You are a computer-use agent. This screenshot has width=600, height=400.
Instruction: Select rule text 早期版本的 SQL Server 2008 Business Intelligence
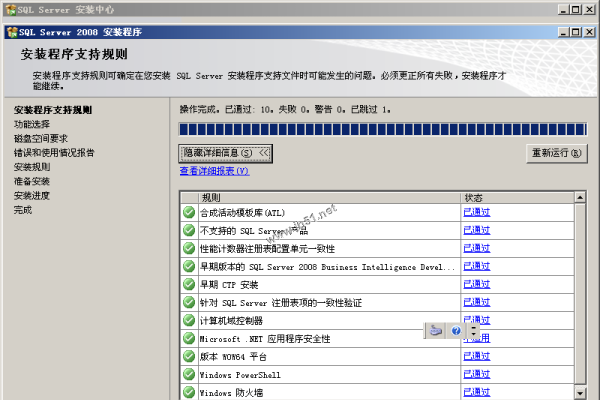[328, 266]
